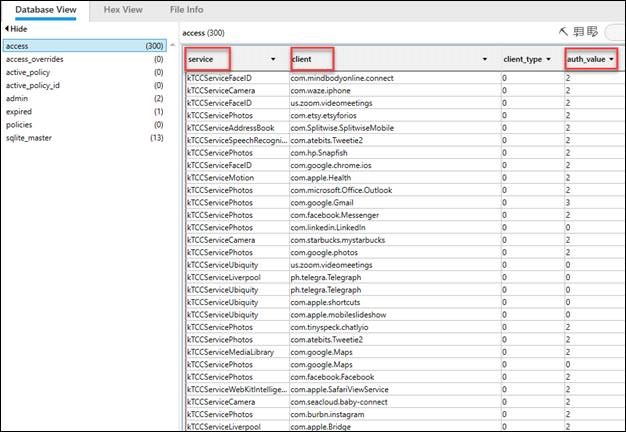Open the admin table in list
Screen dimensions: 626x432
click(17, 98)
